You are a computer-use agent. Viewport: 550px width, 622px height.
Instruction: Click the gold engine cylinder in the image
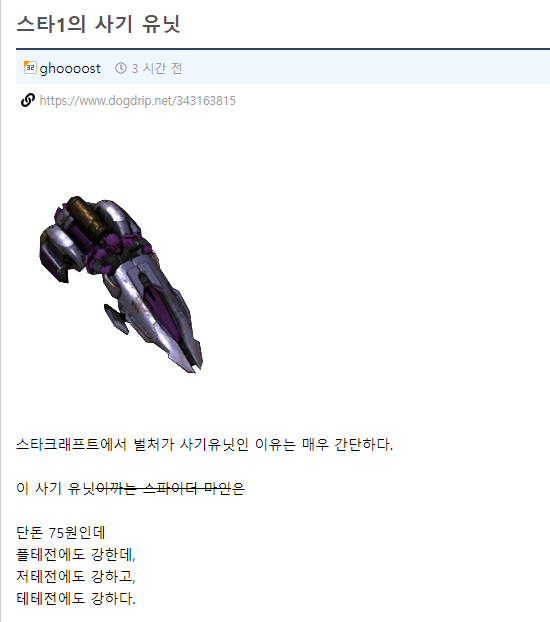87,217
